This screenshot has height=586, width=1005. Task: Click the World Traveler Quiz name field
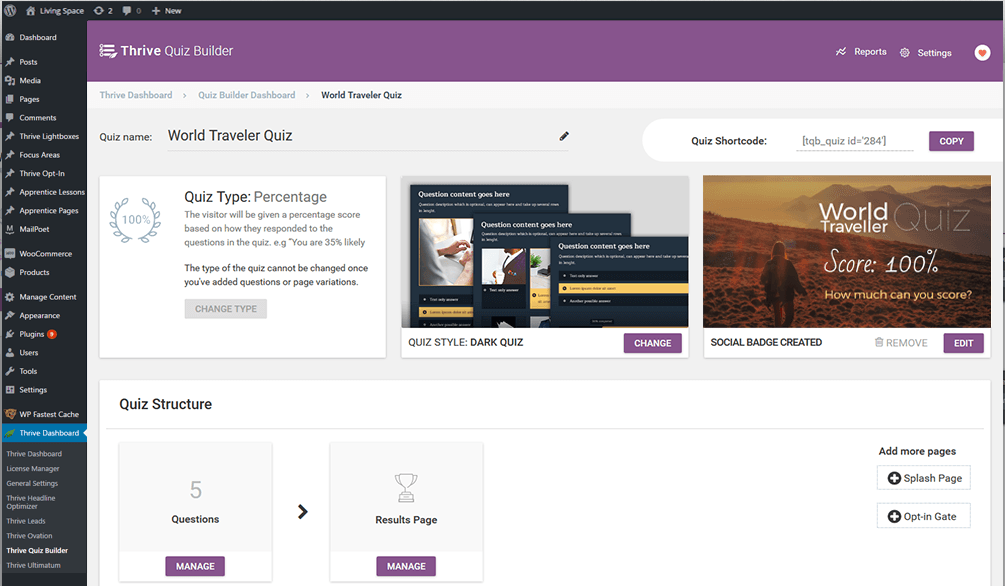[x=367, y=136]
